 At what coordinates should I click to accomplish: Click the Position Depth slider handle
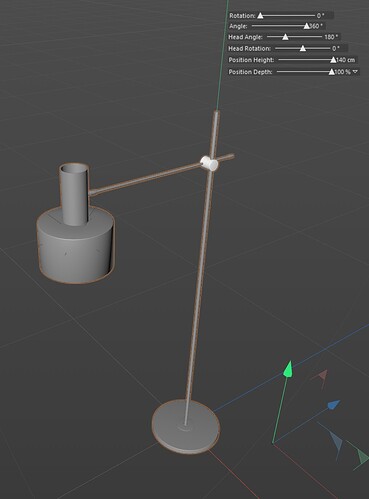331,72
